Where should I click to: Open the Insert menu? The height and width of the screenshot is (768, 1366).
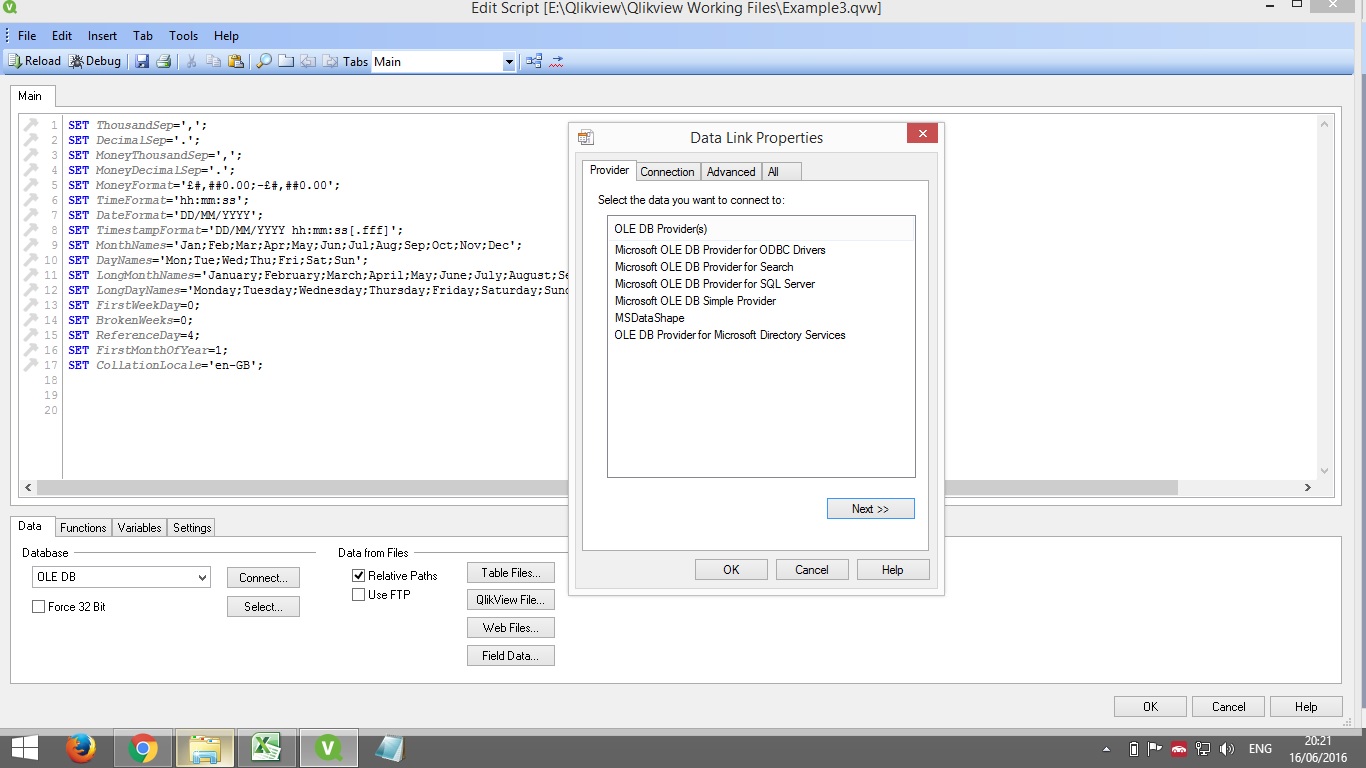(x=102, y=35)
